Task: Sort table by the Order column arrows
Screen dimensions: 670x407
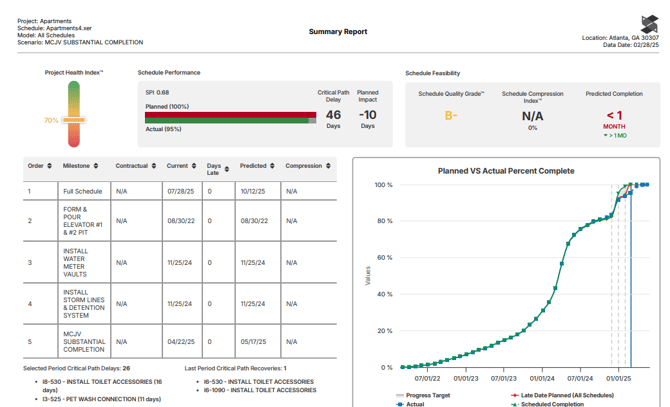Action: tap(50, 166)
